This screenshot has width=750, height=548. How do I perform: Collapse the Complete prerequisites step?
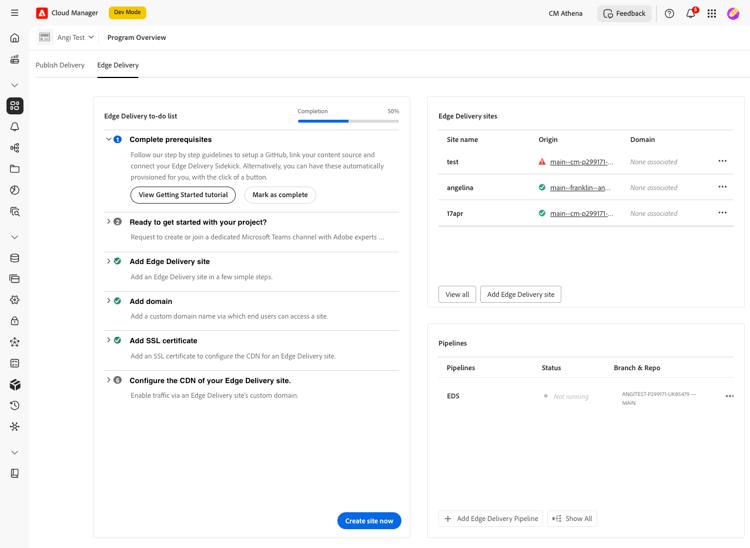pyautogui.click(x=109, y=139)
